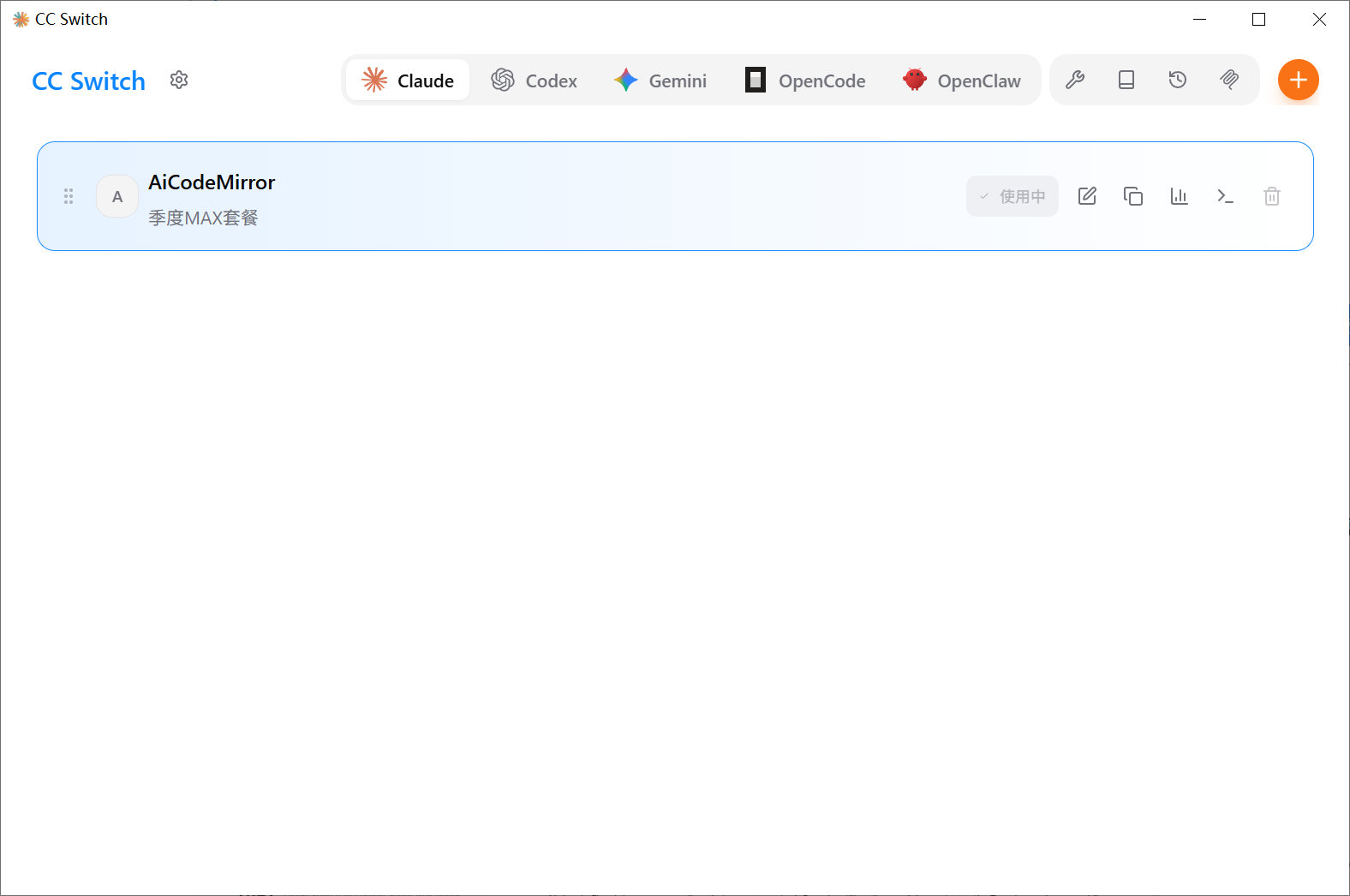This screenshot has height=896, width=1350.
Task: Open settings gear next to CC Switch
Action: 179,80
